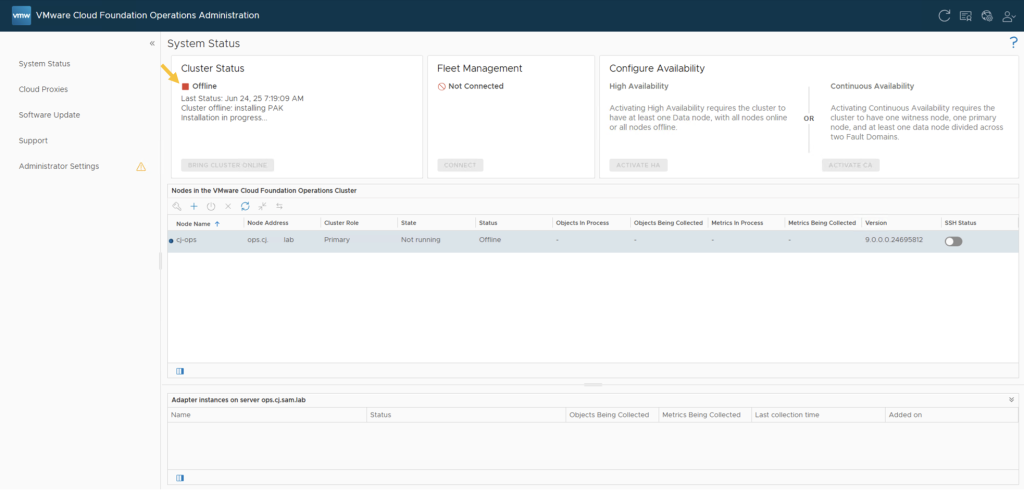The image size is (1024, 493).
Task: Open Support in sidebar
Action: click(x=33, y=140)
